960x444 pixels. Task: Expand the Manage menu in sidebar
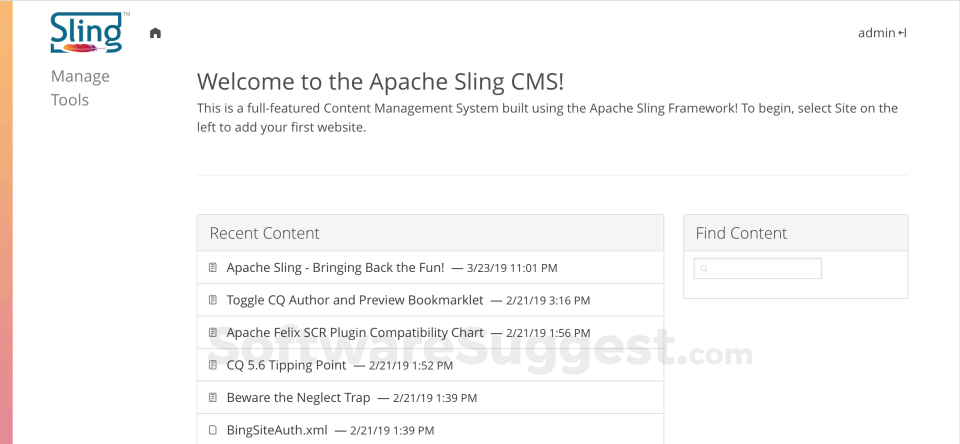[x=80, y=76]
